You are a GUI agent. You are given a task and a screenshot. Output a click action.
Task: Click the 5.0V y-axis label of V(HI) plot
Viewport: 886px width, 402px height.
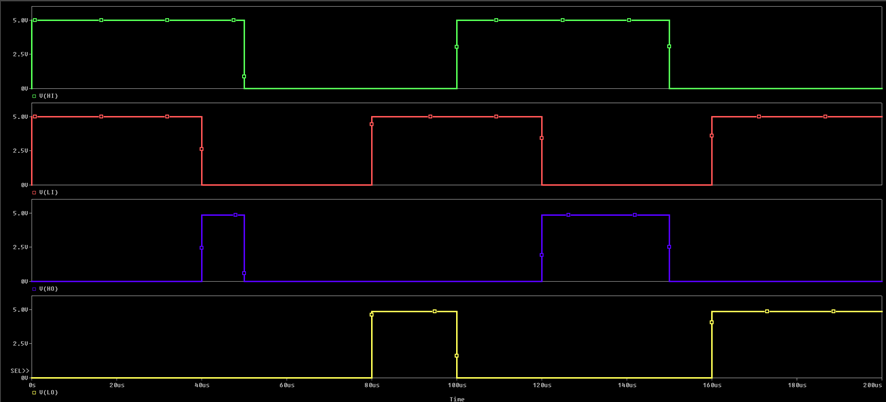19,20
